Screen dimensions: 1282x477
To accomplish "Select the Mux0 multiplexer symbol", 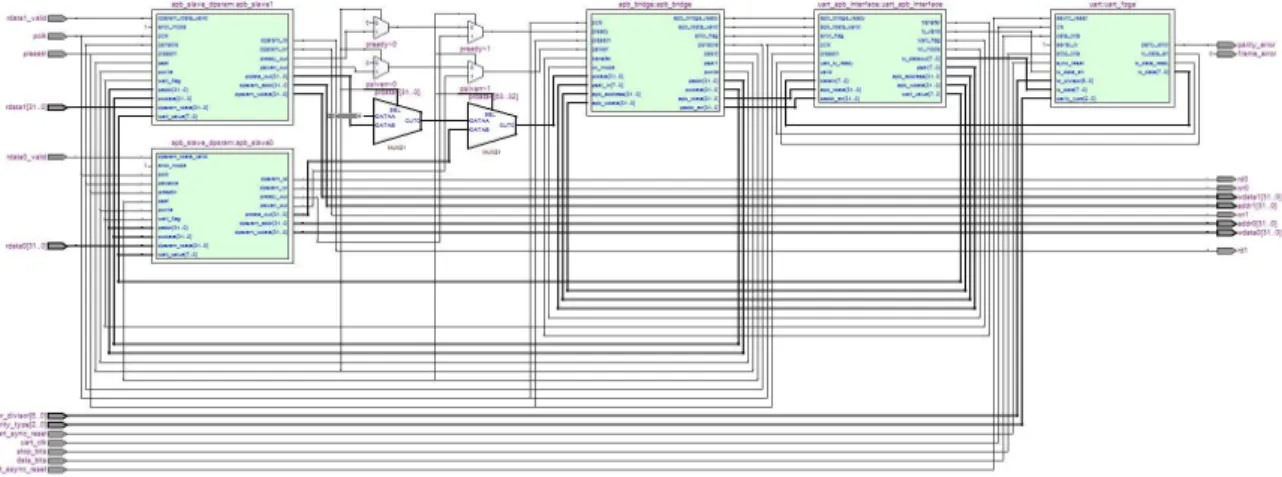I will tap(398, 120).
